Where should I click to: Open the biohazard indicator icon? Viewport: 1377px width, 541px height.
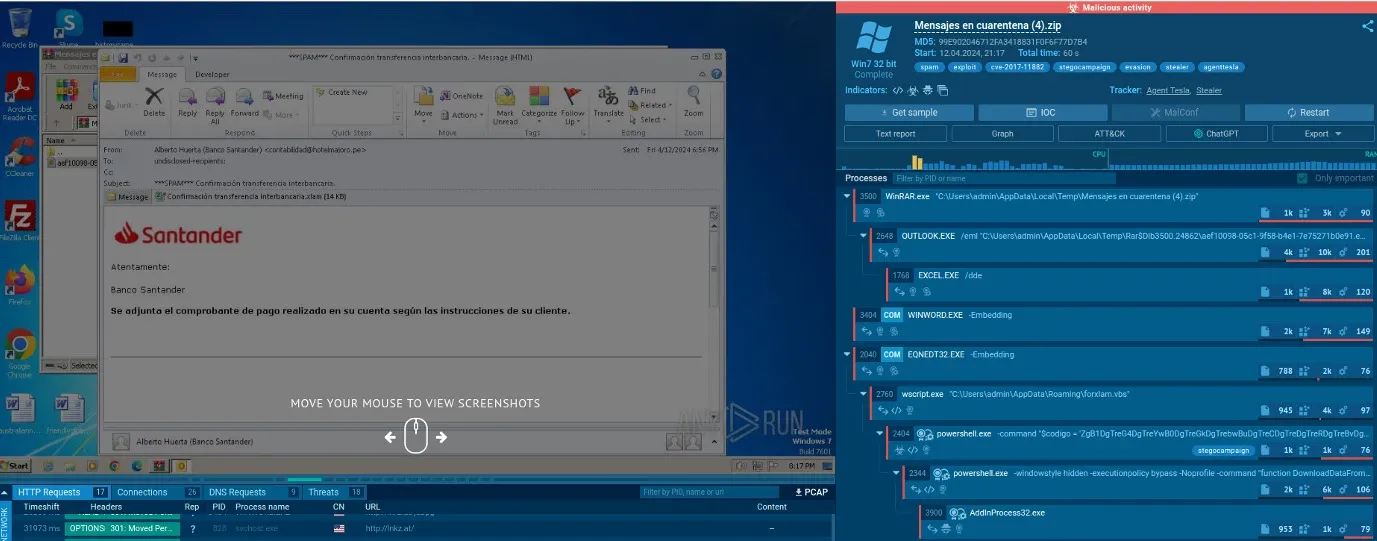tap(912, 90)
